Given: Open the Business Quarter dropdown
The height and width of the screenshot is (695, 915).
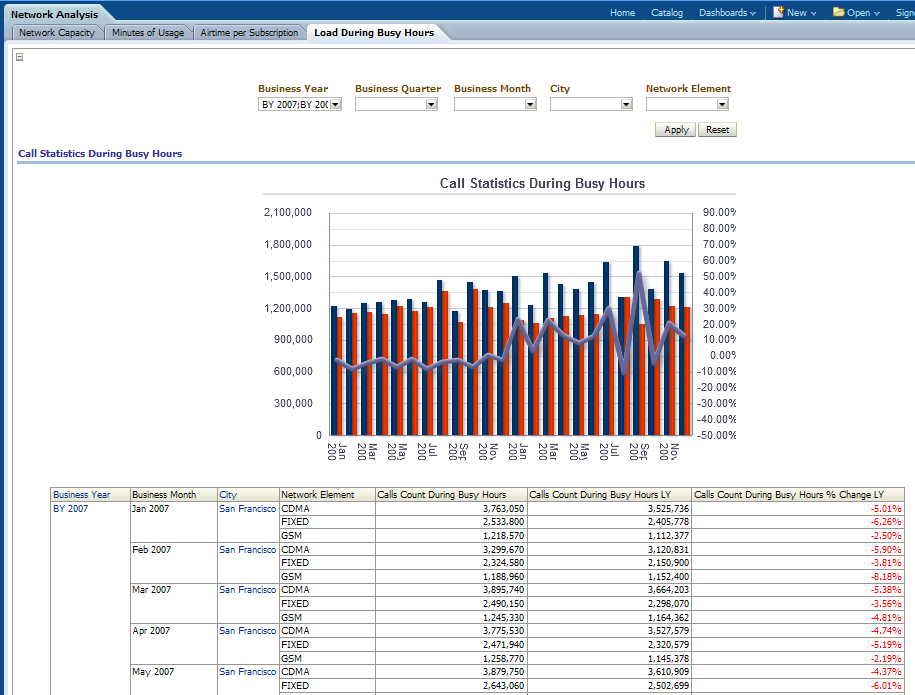Looking at the screenshot, I should tap(432, 104).
